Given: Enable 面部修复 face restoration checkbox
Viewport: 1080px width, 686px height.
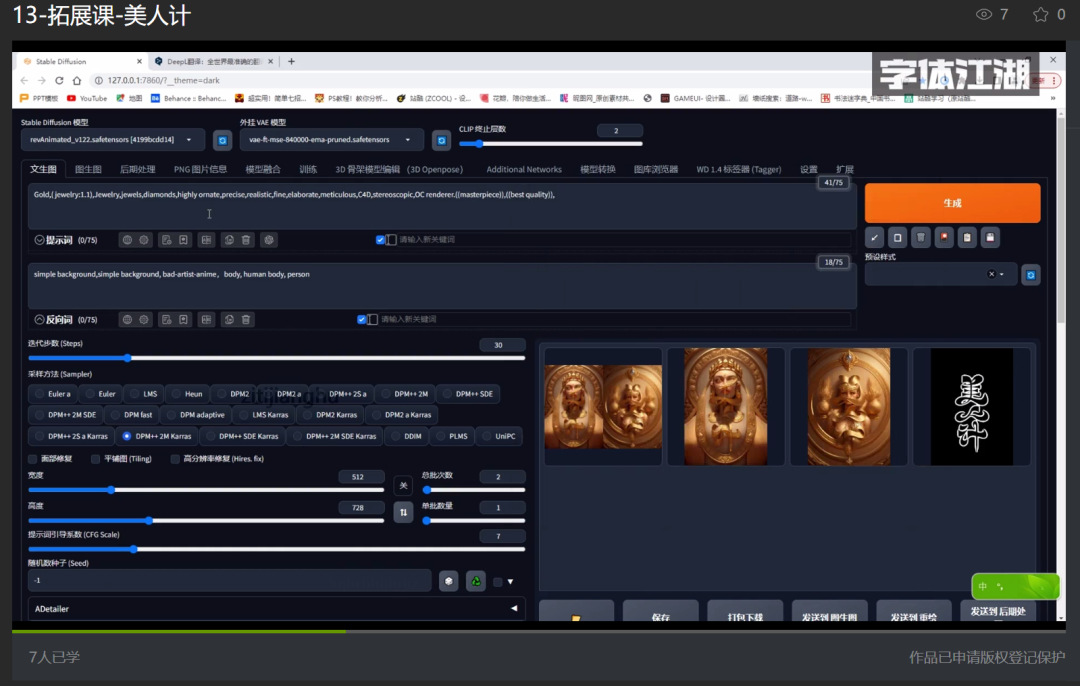Looking at the screenshot, I should coord(32,459).
